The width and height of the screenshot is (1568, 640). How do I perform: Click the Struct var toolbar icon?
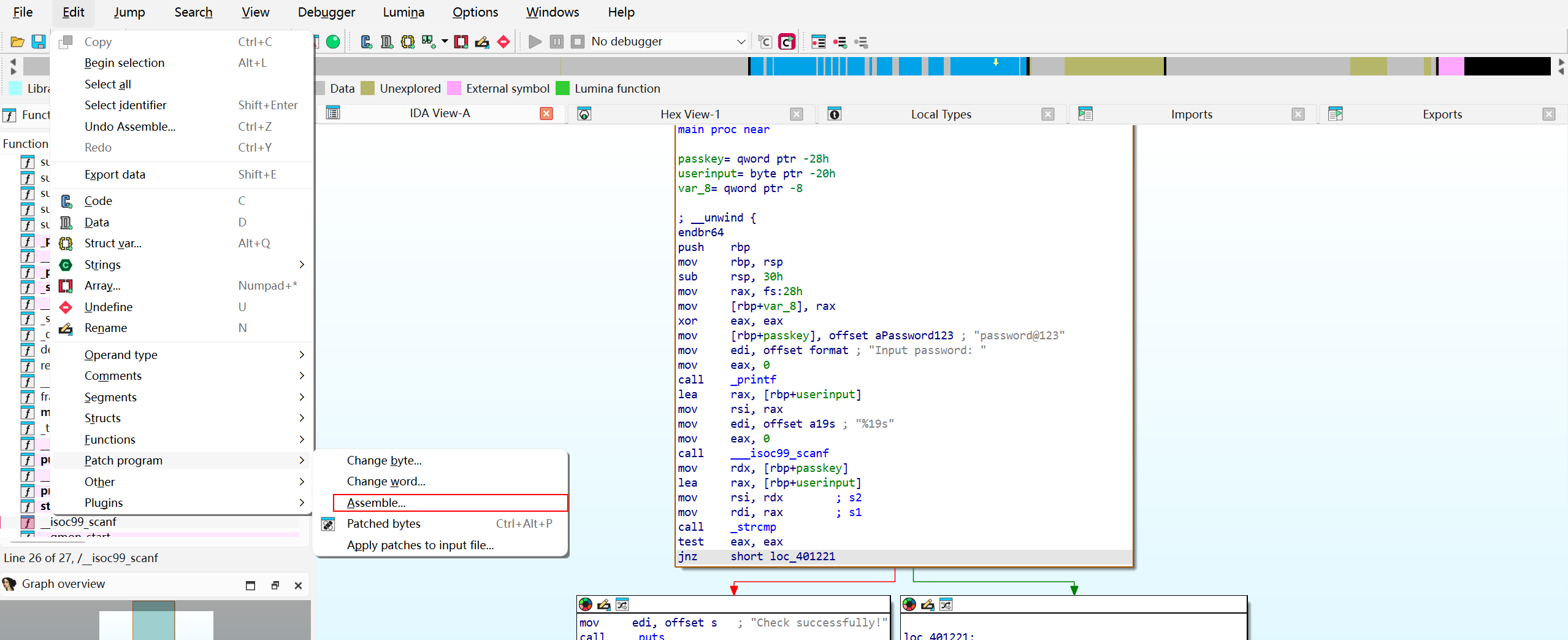coord(408,42)
